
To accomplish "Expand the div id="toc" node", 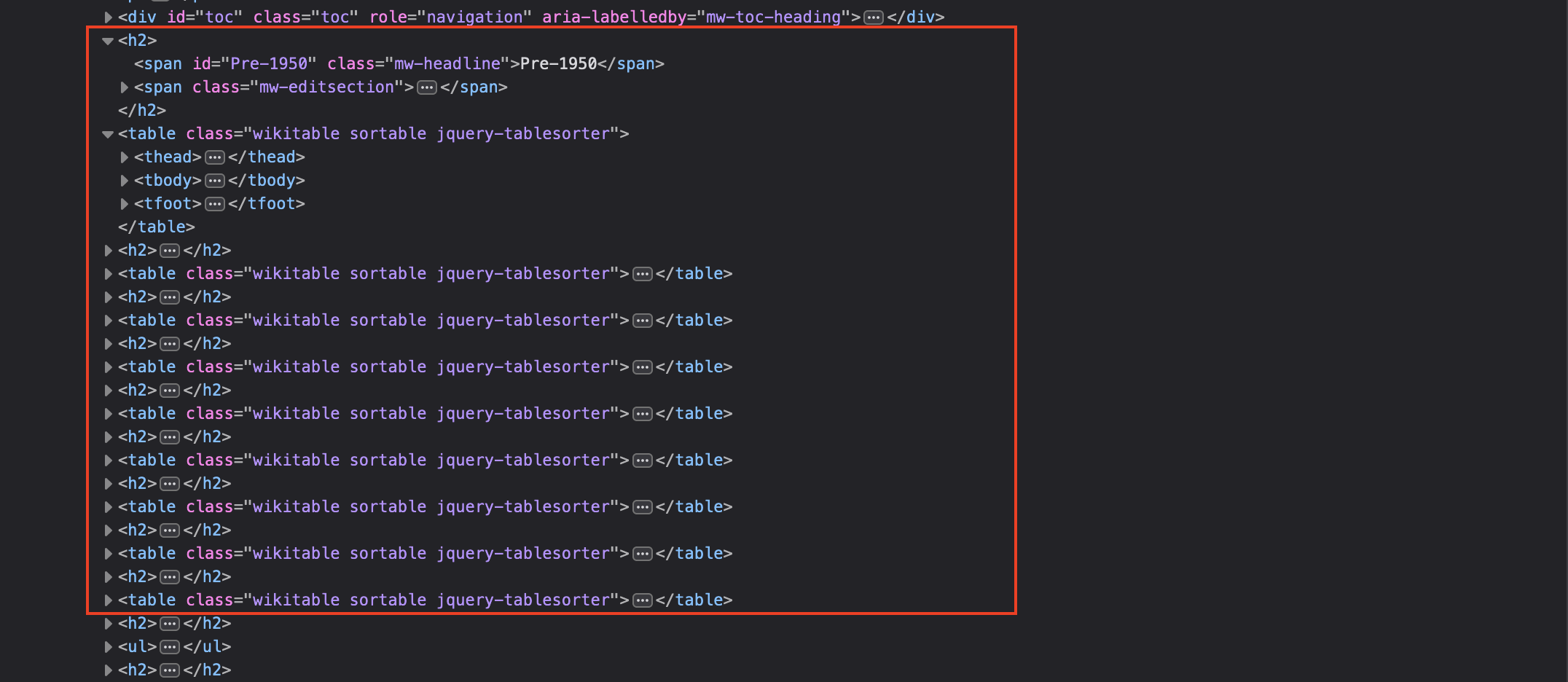I will [x=108, y=17].
